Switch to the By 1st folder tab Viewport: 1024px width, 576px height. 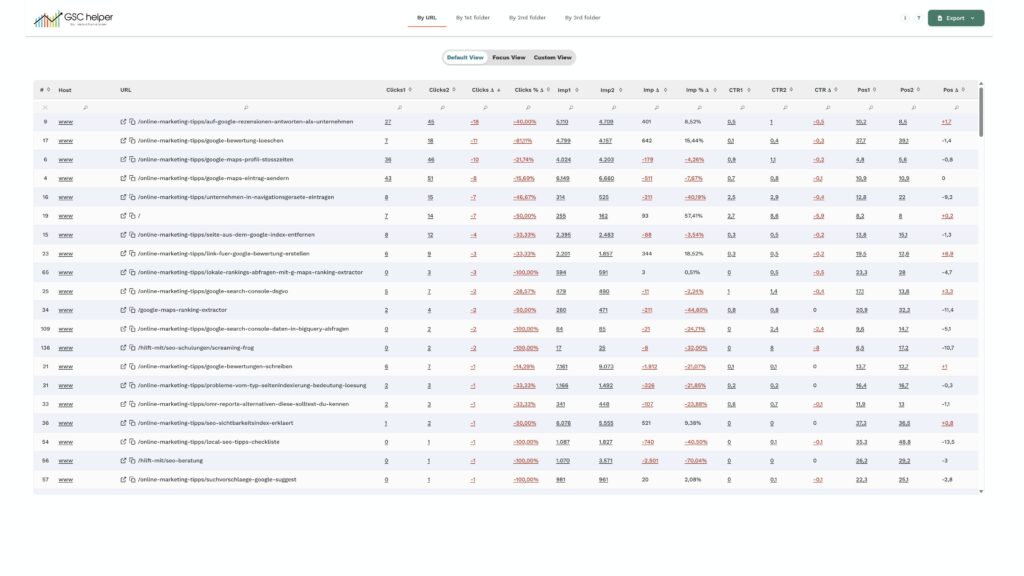(x=470, y=17)
